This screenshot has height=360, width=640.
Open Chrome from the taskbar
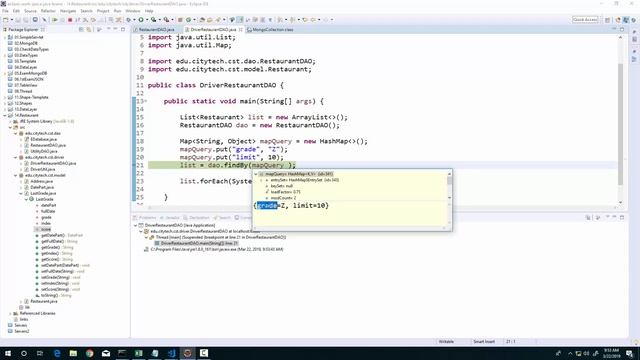click(x=89, y=353)
